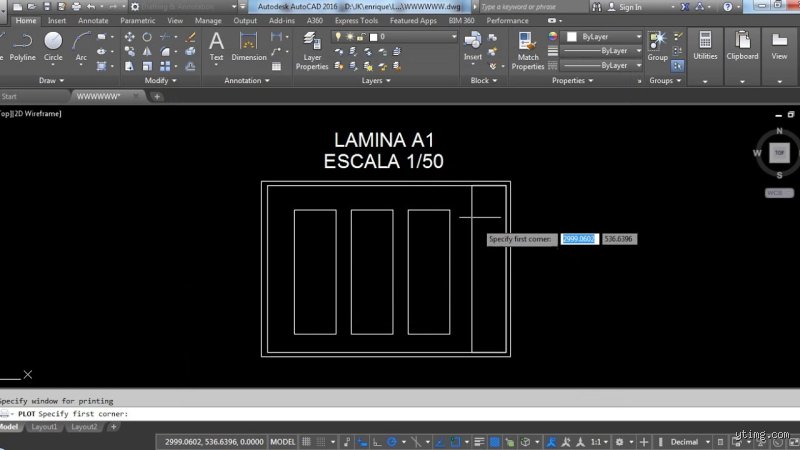
Task: Toggle lineweight display in status bar
Action: [479, 442]
